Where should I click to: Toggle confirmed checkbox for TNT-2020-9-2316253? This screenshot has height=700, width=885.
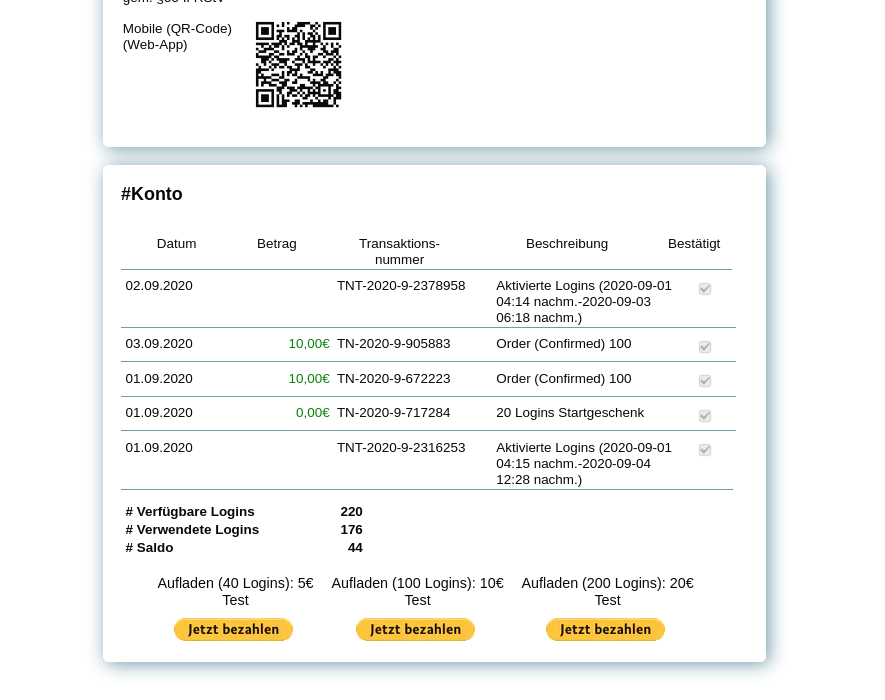[705, 450]
